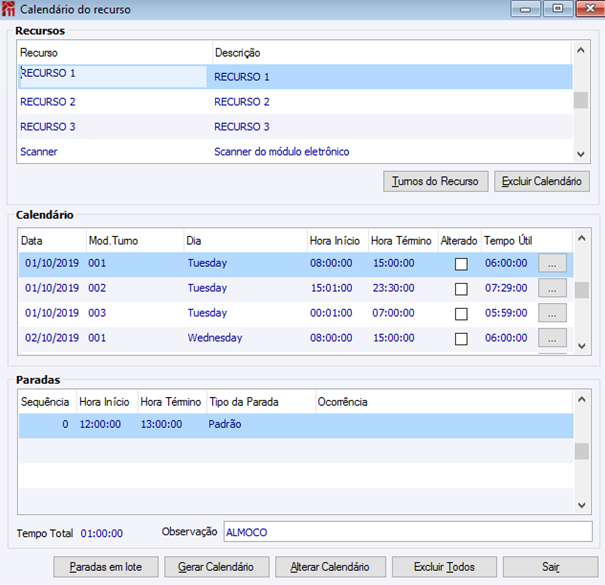Toggle Alterado checkbox for shift 001 Tuesday
This screenshot has height=585, width=605.
(461, 264)
